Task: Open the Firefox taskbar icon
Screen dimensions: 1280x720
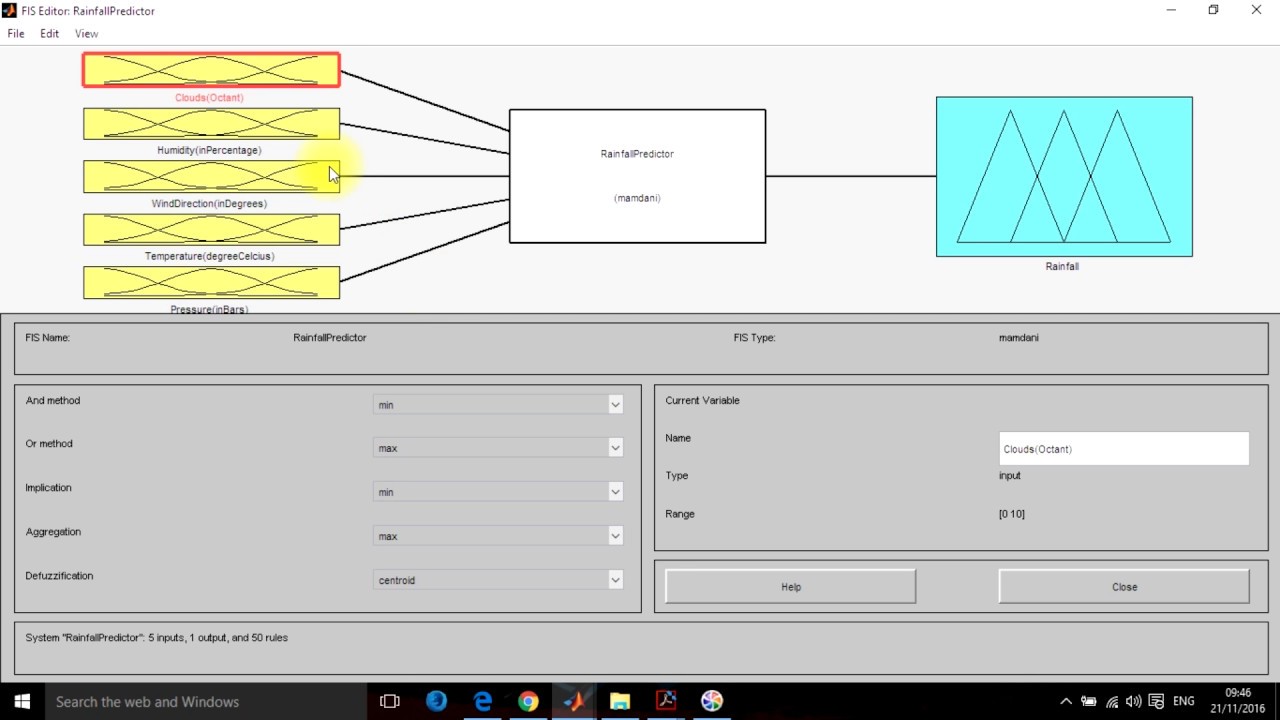Action: (436, 702)
